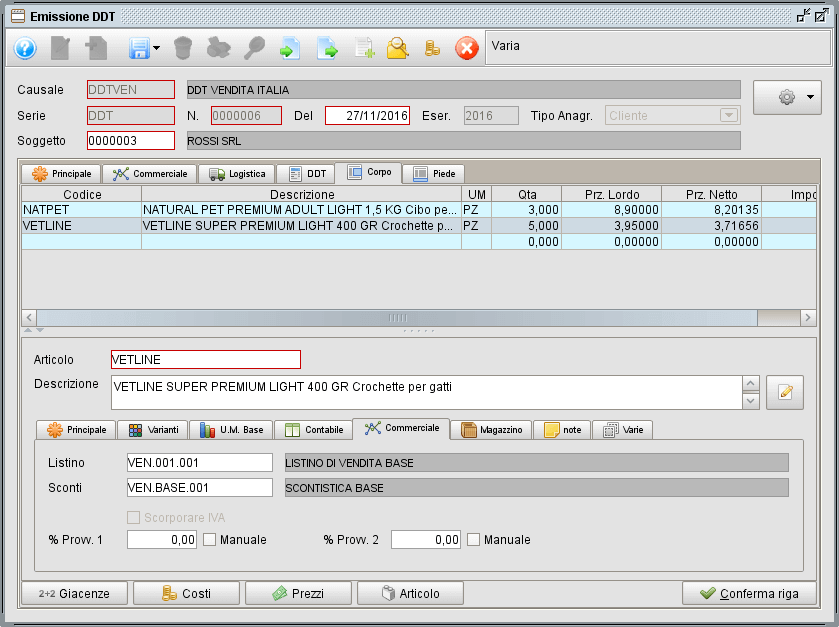The height and width of the screenshot is (627, 839).
Task: Switch to the upper Commerciale tab
Action: 150,174
